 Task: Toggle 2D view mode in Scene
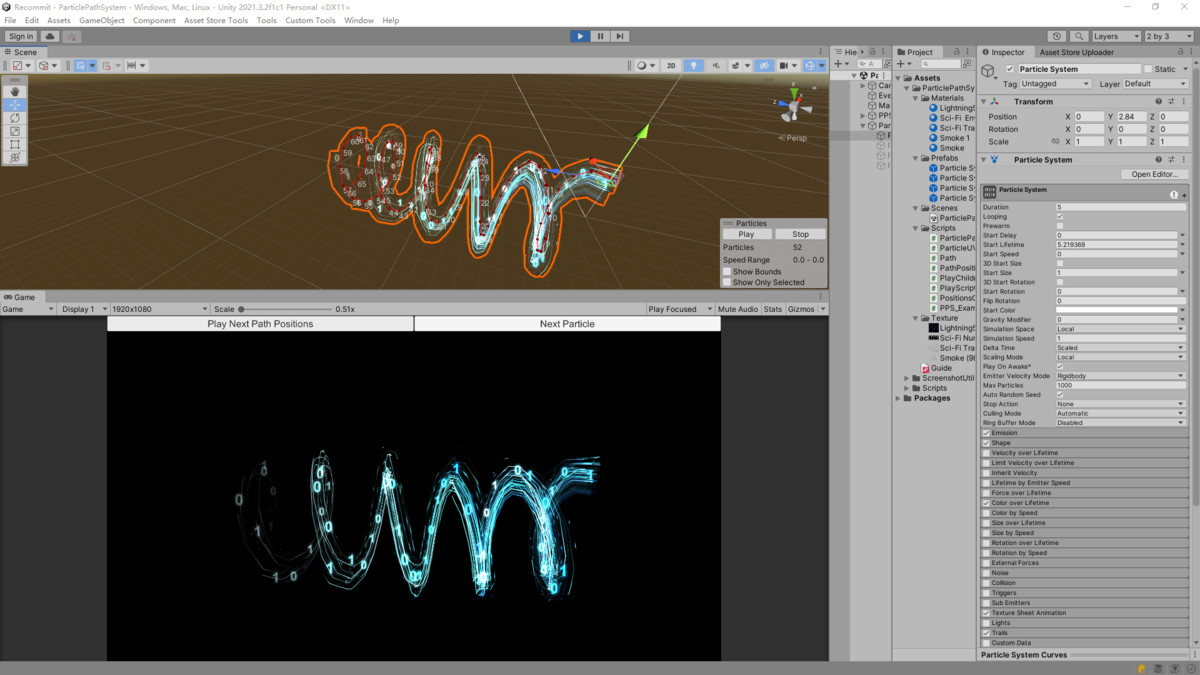[671, 66]
